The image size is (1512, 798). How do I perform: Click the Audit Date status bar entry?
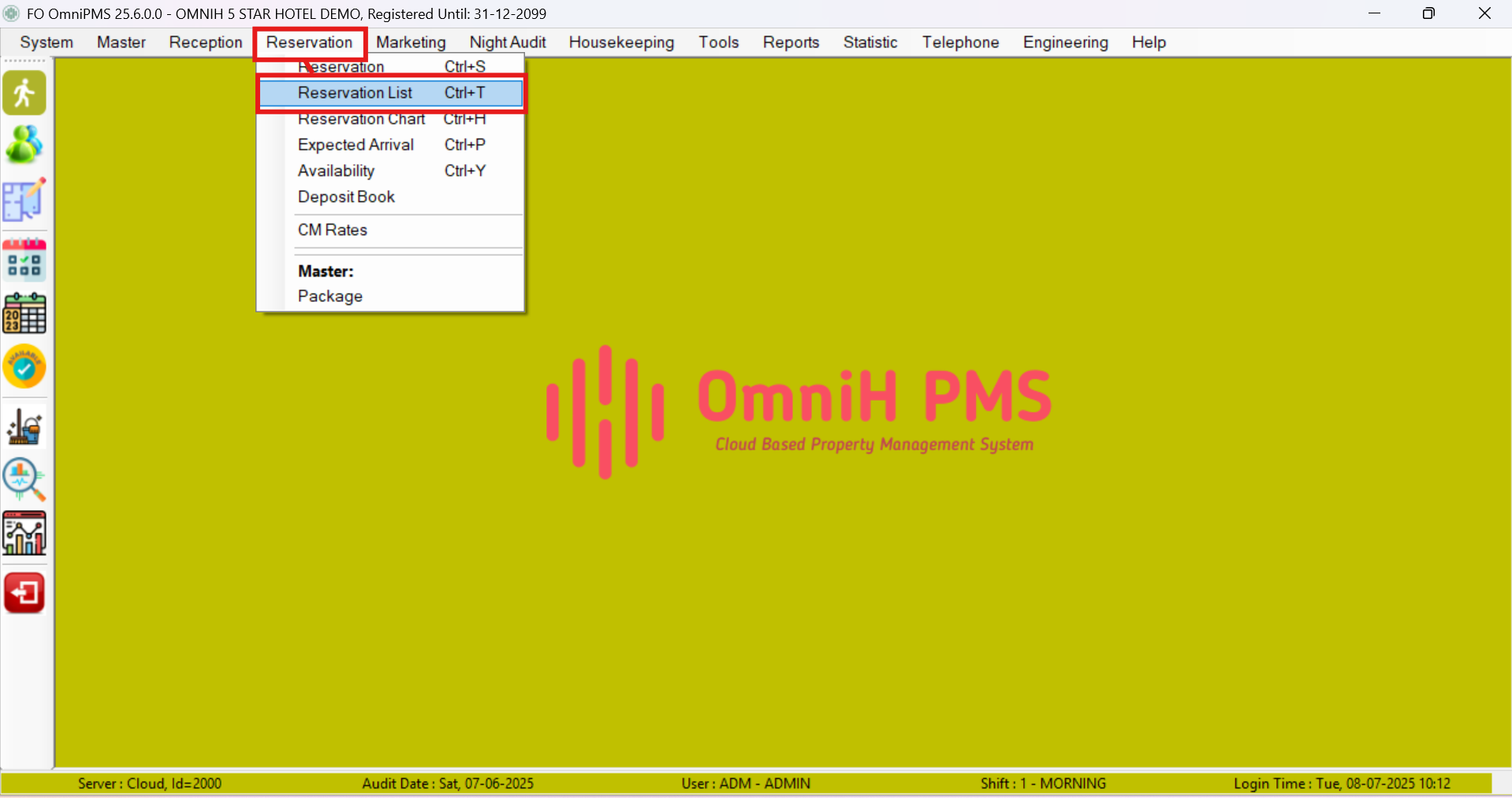click(x=448, y=784)
